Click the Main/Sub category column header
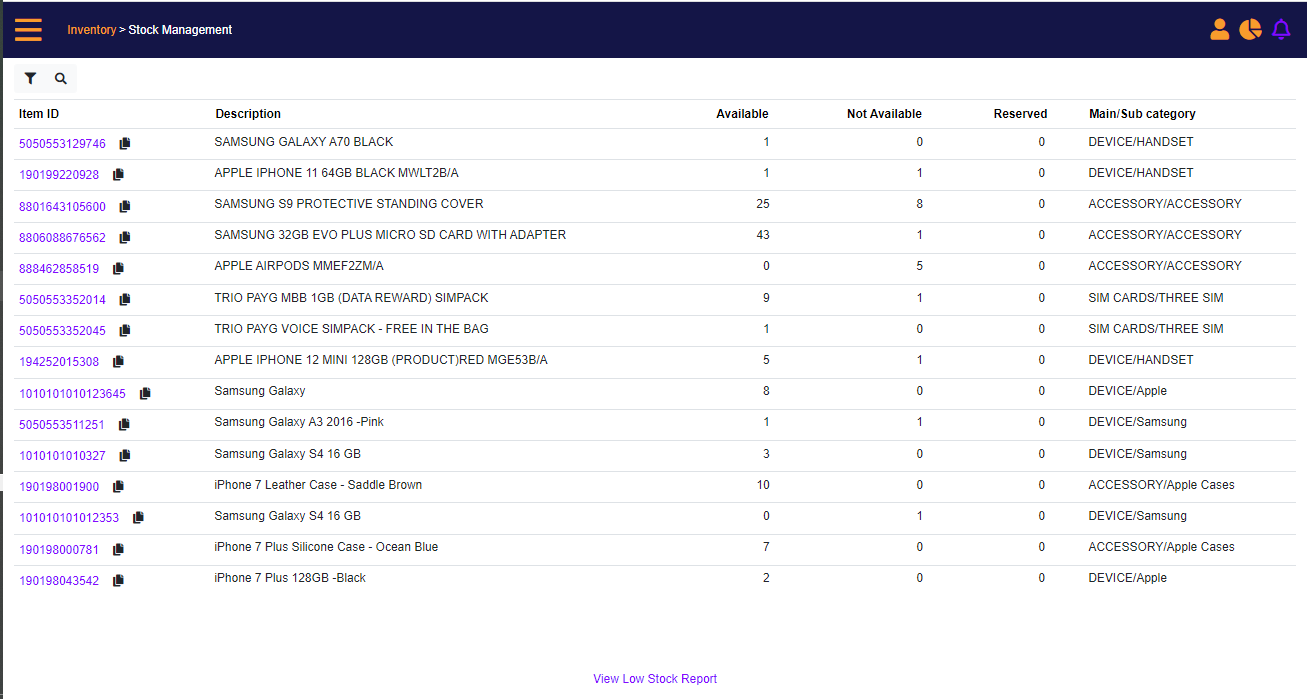This screenshot has width=1307, height=699. [x=1142, y=114]
